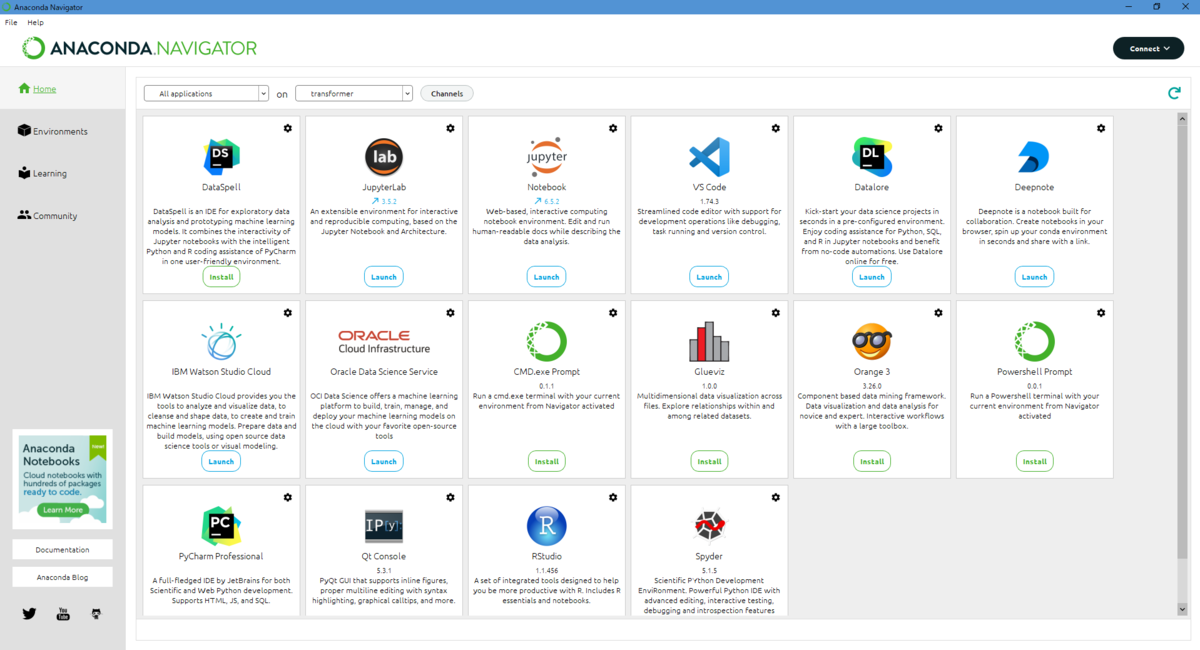This screenshot has height=650, width=1200.
Task: Open the Anaconda Blog link button
Action: click(x=62, y=577)
